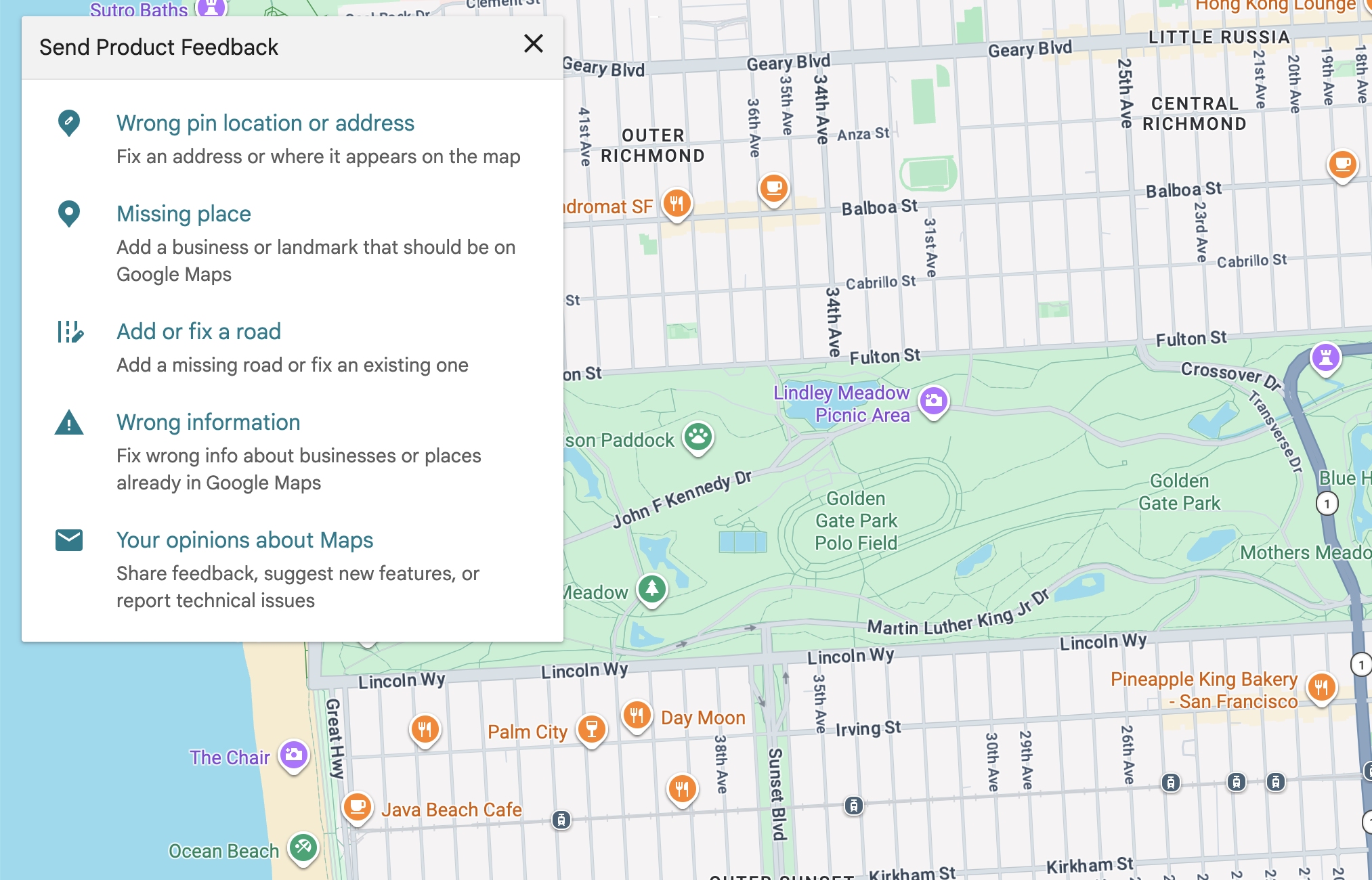1372x880 pixels.
Task: Click the Day Moon label
Action: [x=703, y=718]
